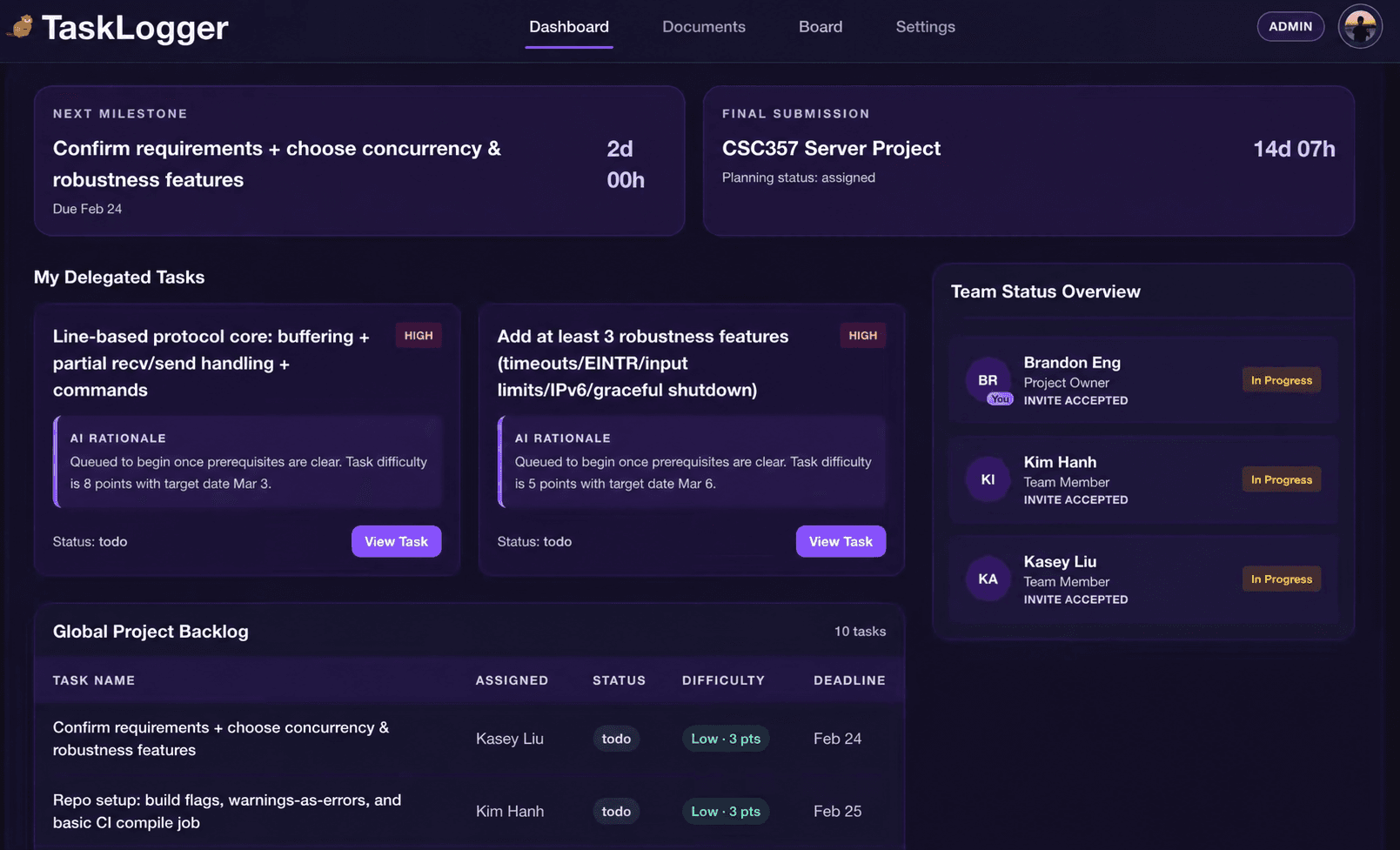Click Kim Hanh in the Assigned column
The image size is (1400, 850).
tap(510, 811)
